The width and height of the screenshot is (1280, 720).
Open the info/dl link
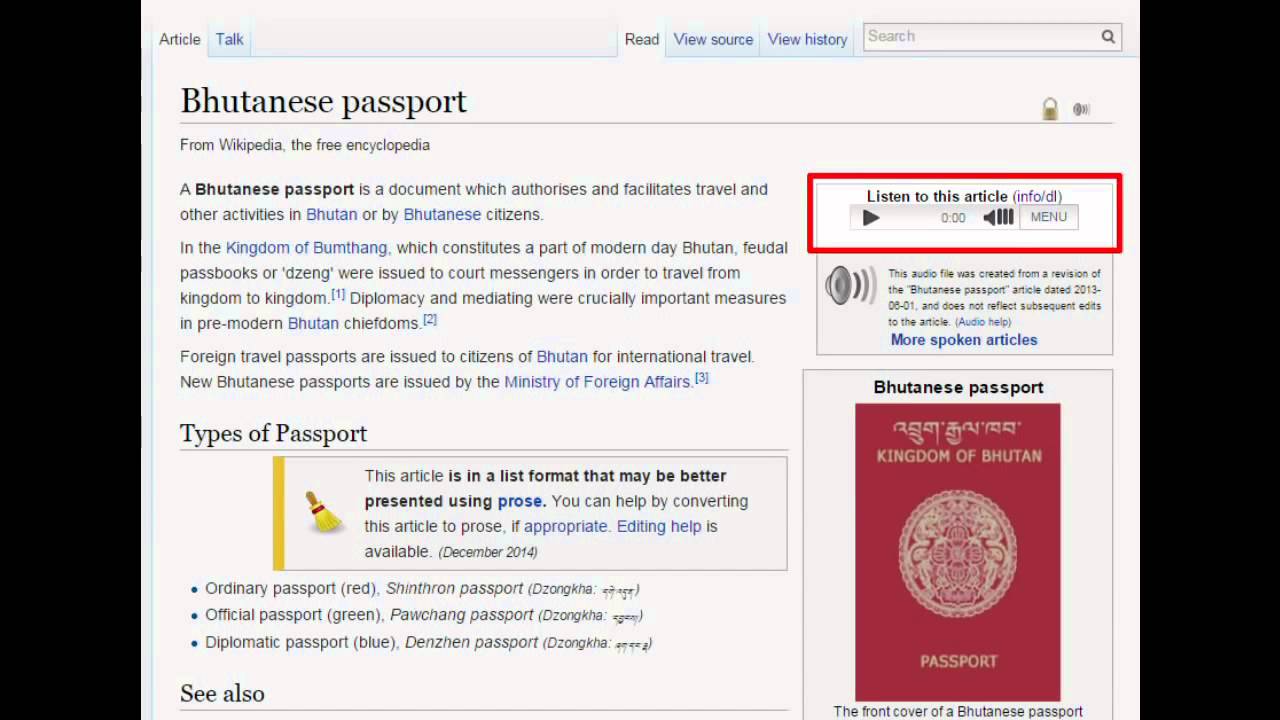(x=1037, y=196)
